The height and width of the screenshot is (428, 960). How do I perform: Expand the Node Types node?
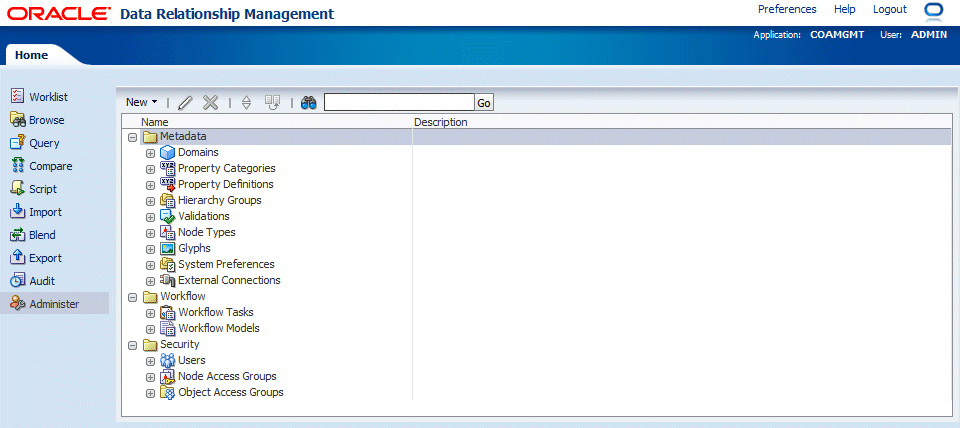(x=151, y=233)
